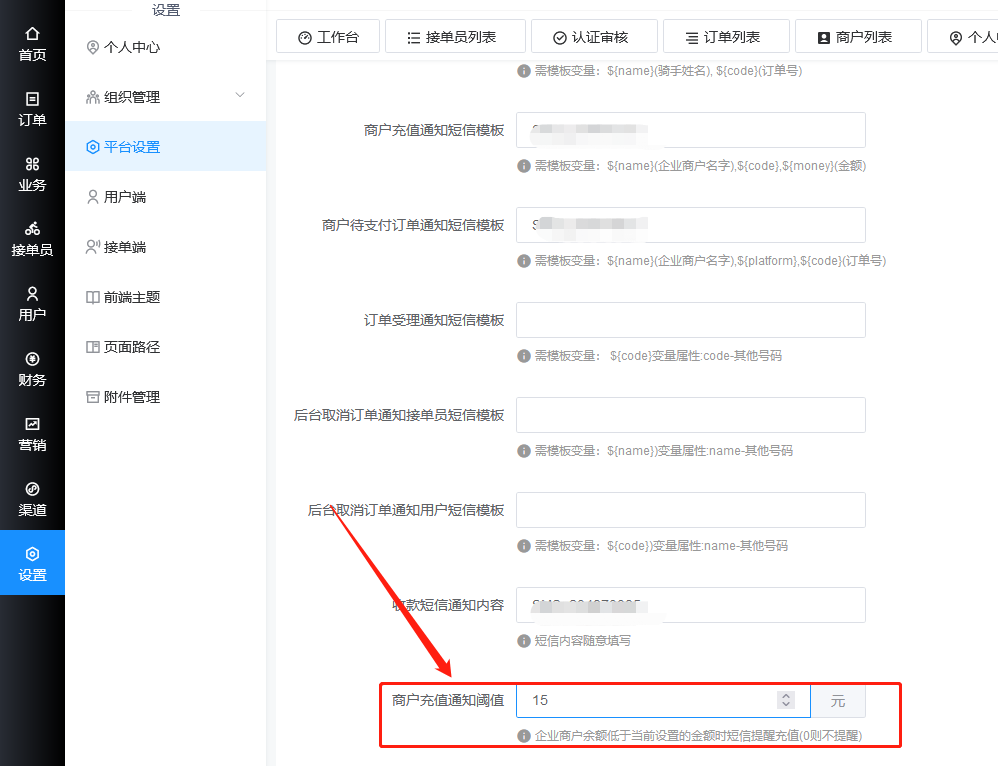Image resolution: width=998 pixels, height=766 pixels.
Task: Open the 商户列表 page
Action: (858, 36)
